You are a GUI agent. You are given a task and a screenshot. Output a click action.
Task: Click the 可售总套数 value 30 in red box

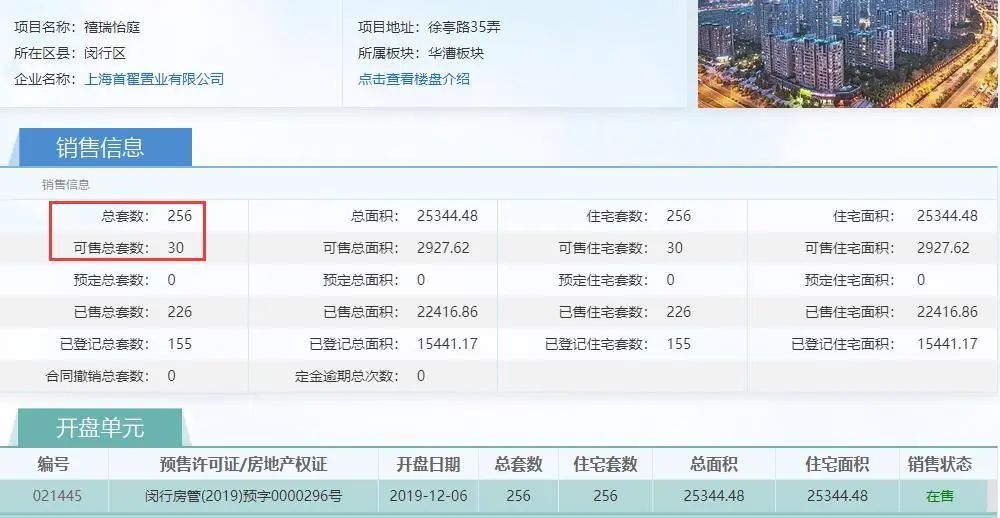pos(175,248)
